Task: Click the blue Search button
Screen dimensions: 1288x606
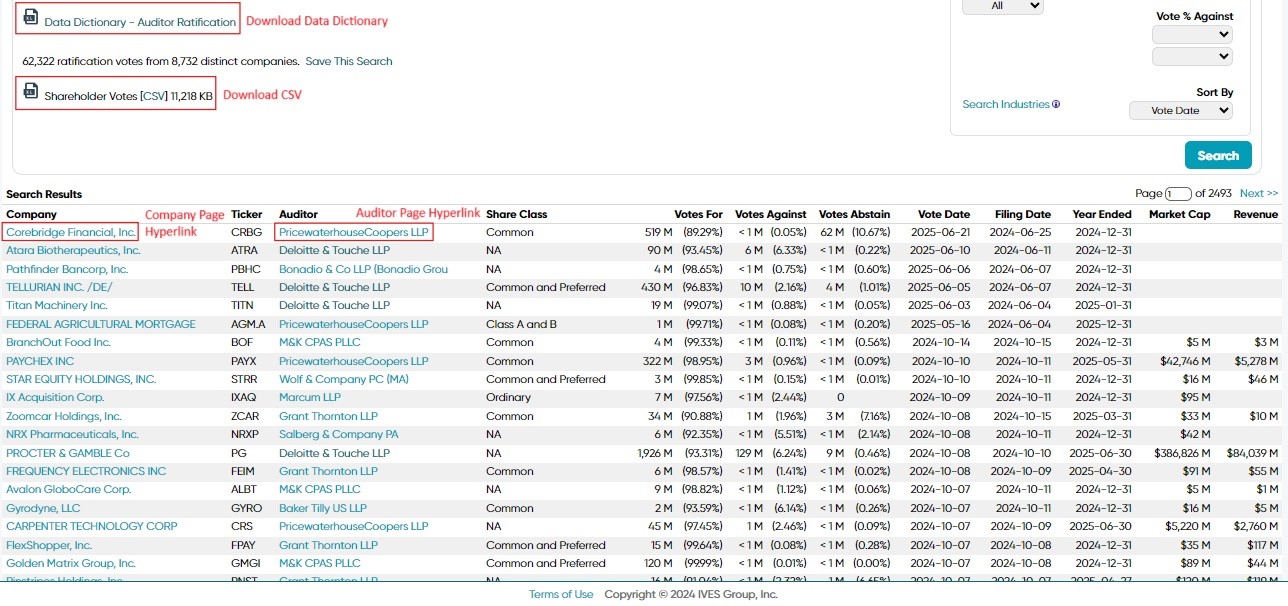Action: click(1218, 155)
